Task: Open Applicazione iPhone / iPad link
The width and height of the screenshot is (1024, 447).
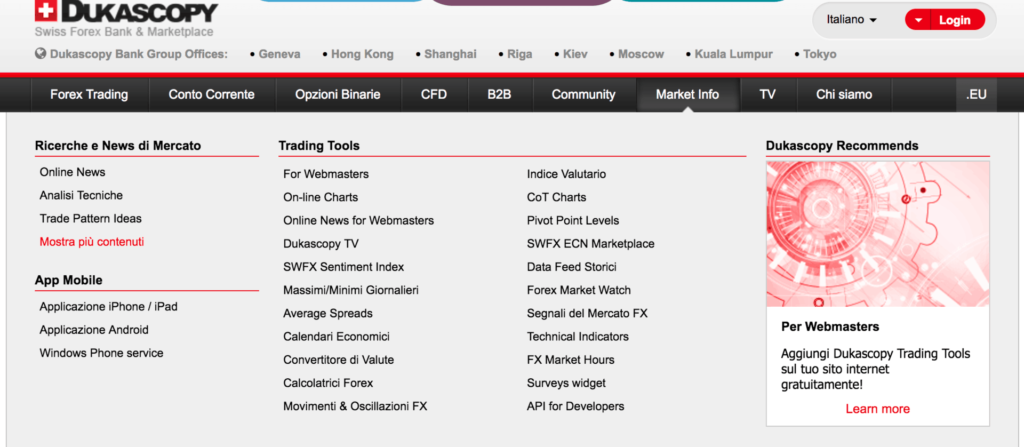Action: click(x=108, y=306)
